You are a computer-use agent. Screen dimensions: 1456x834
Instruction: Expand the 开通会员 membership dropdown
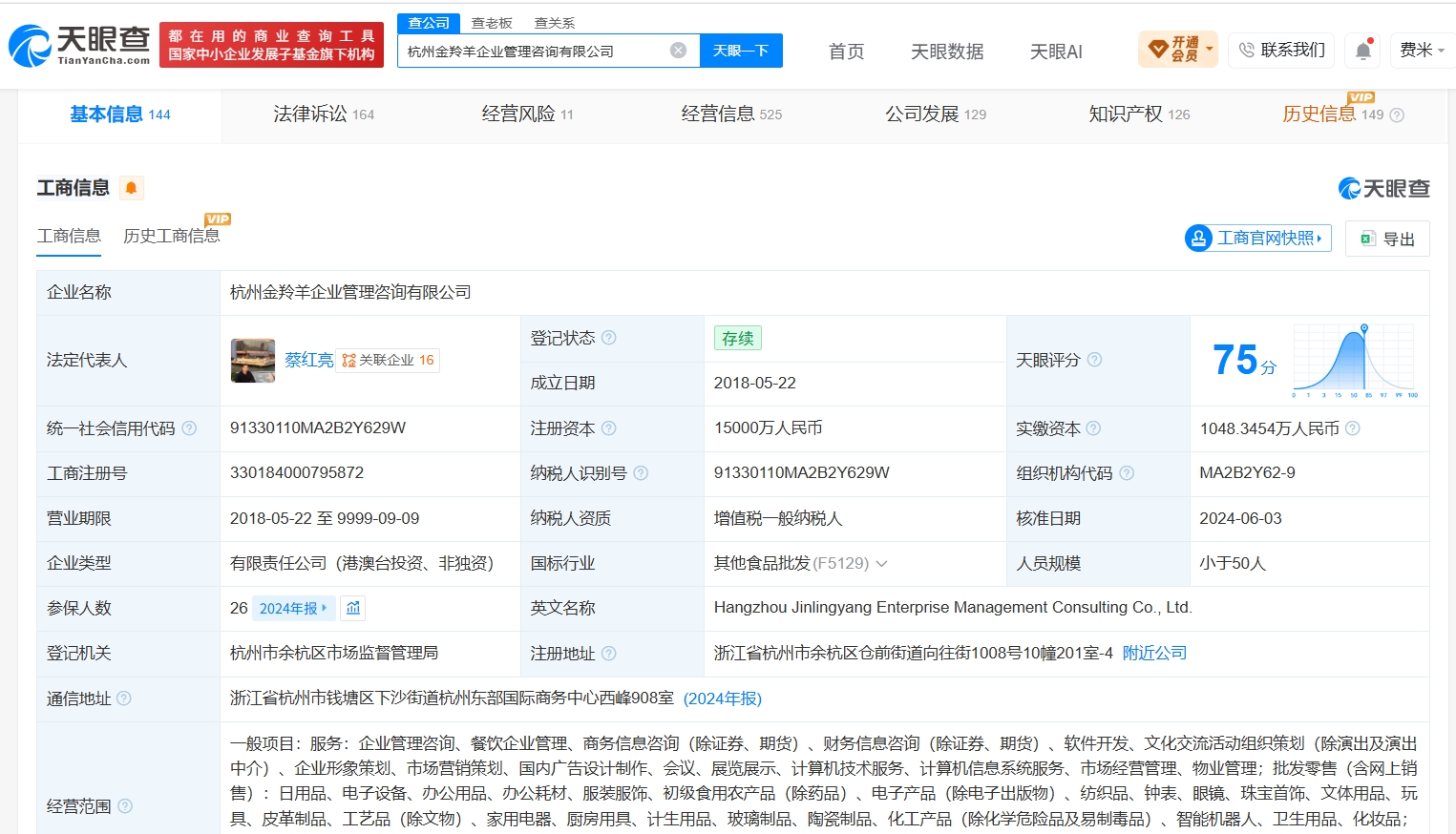(1178, 49)
